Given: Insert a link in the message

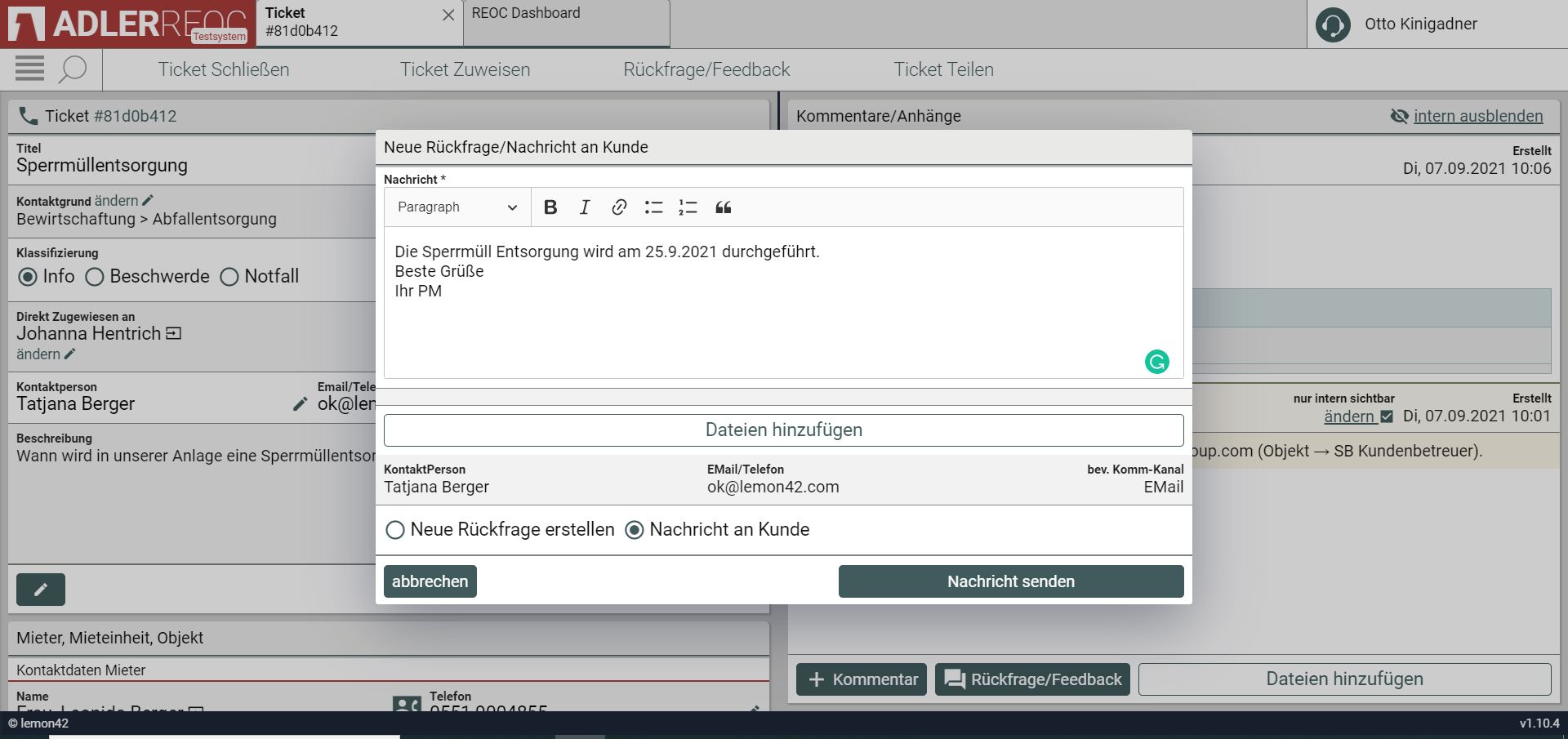Looking at the screenshot, I should [619, 207].
